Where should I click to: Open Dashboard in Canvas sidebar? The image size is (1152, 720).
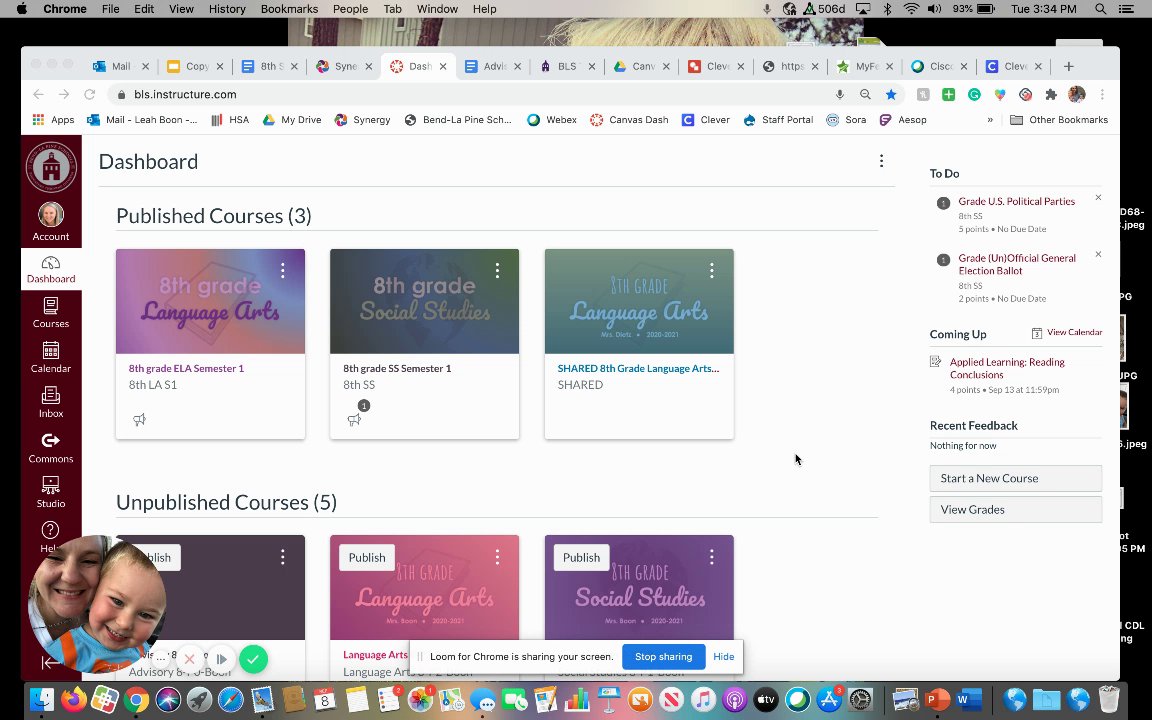51,270
